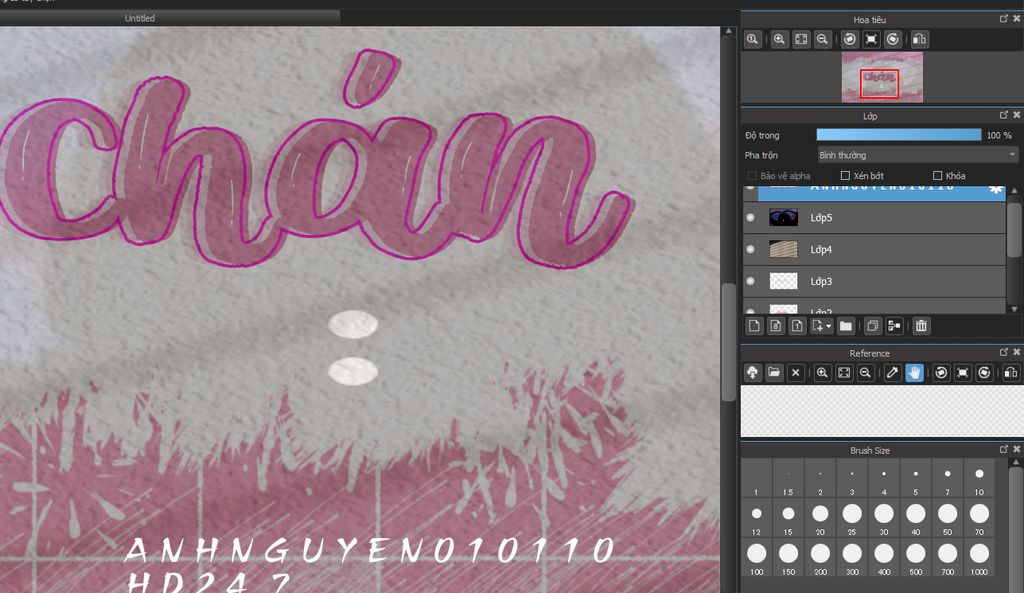This screenshot has height=593, width=1024.
Task: Toggle the Khóa checkbox
Action: 937,176
